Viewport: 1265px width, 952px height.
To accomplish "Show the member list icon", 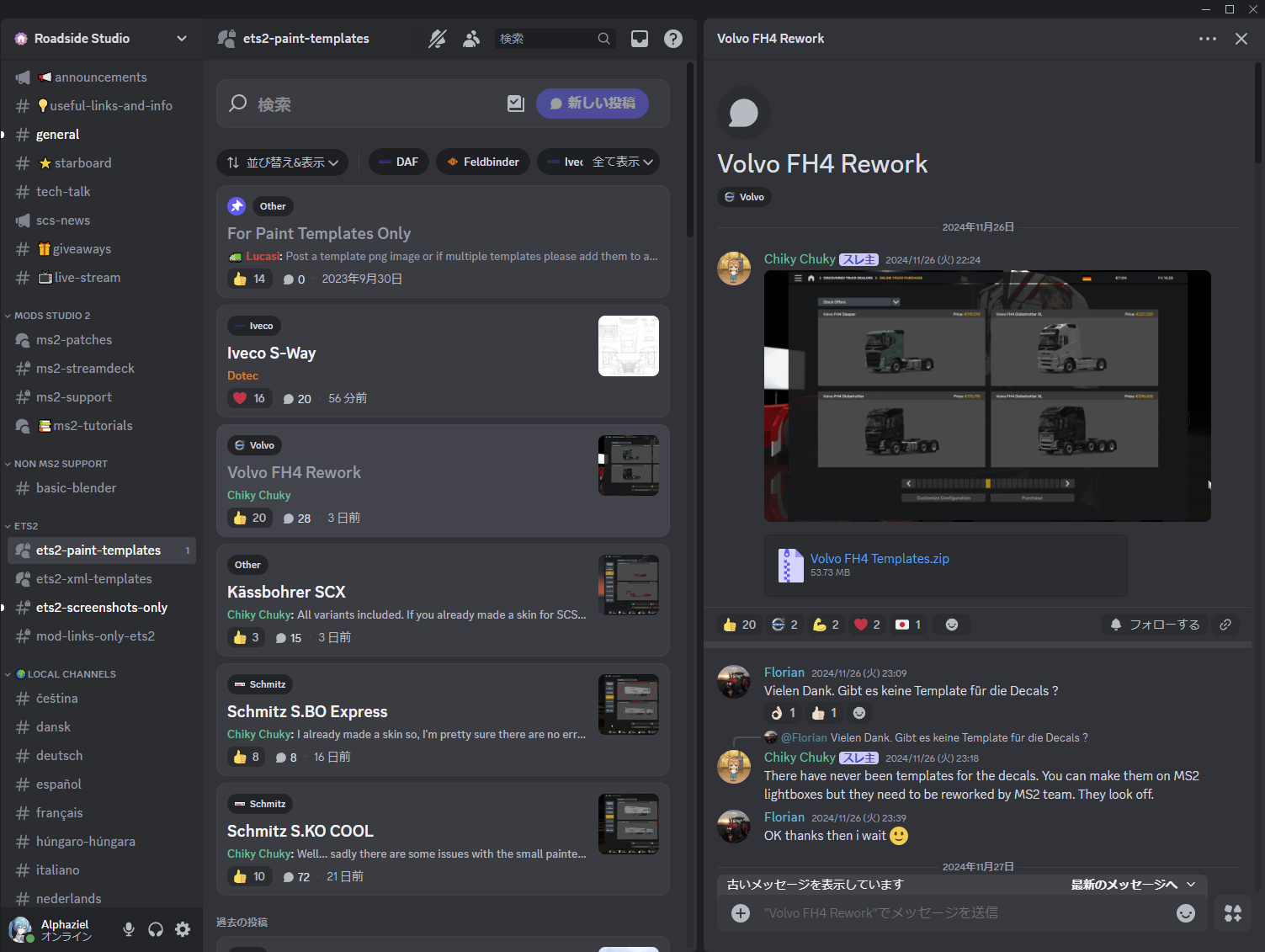I will [x=471, y=39].
